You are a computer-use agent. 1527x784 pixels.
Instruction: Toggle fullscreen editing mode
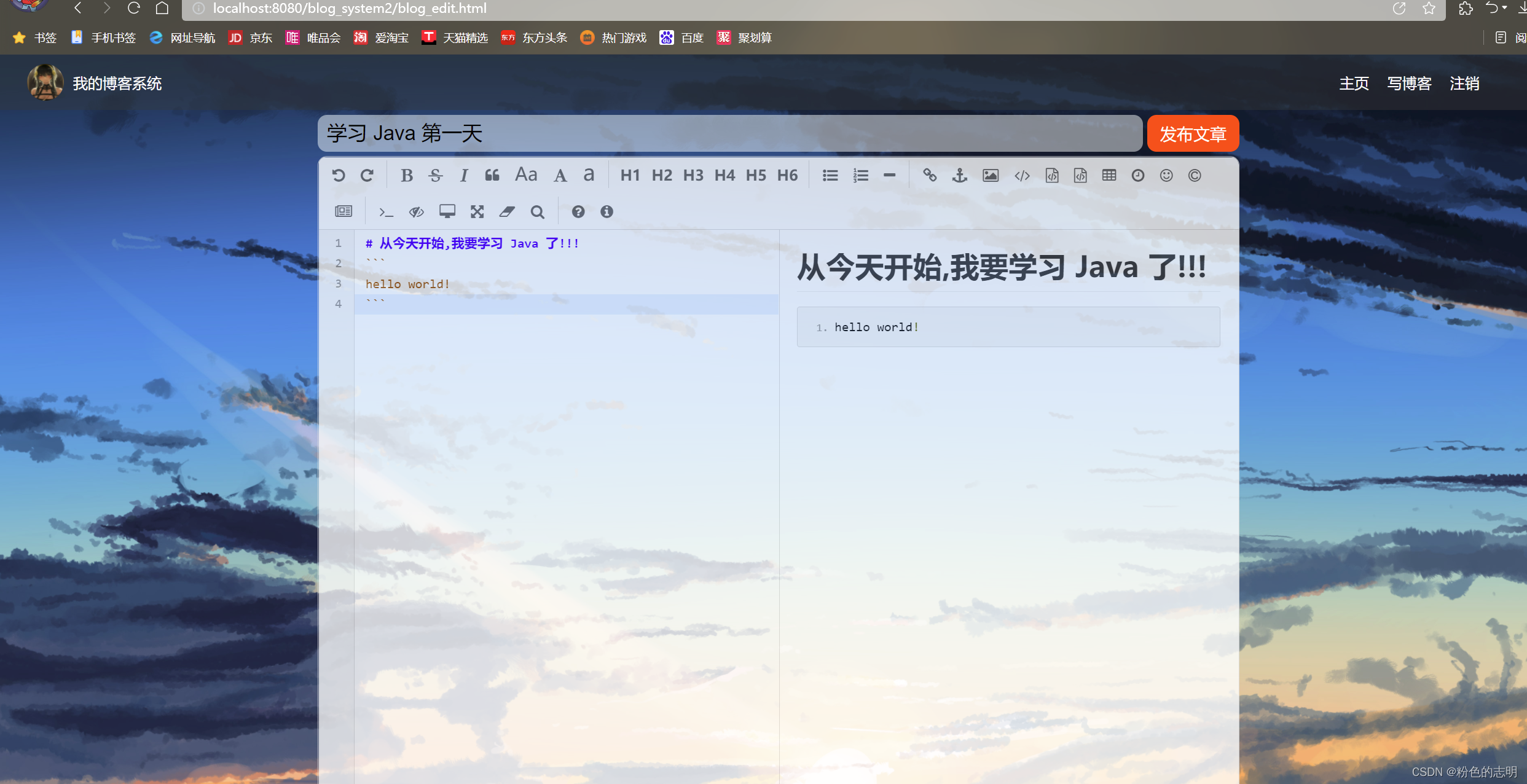pos(477,211)
